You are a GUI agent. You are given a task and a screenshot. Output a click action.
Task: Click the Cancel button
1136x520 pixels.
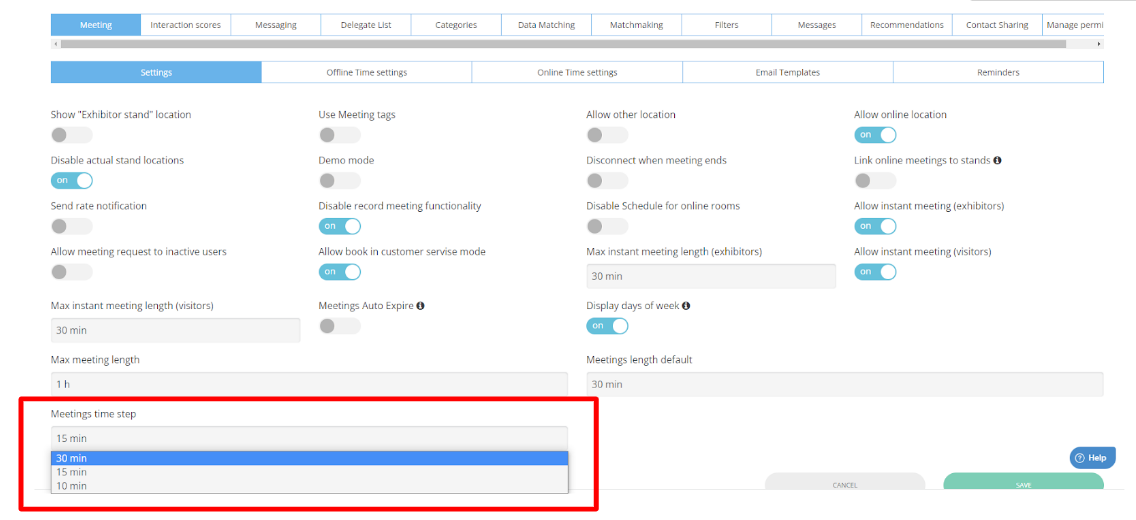point(845,483)
